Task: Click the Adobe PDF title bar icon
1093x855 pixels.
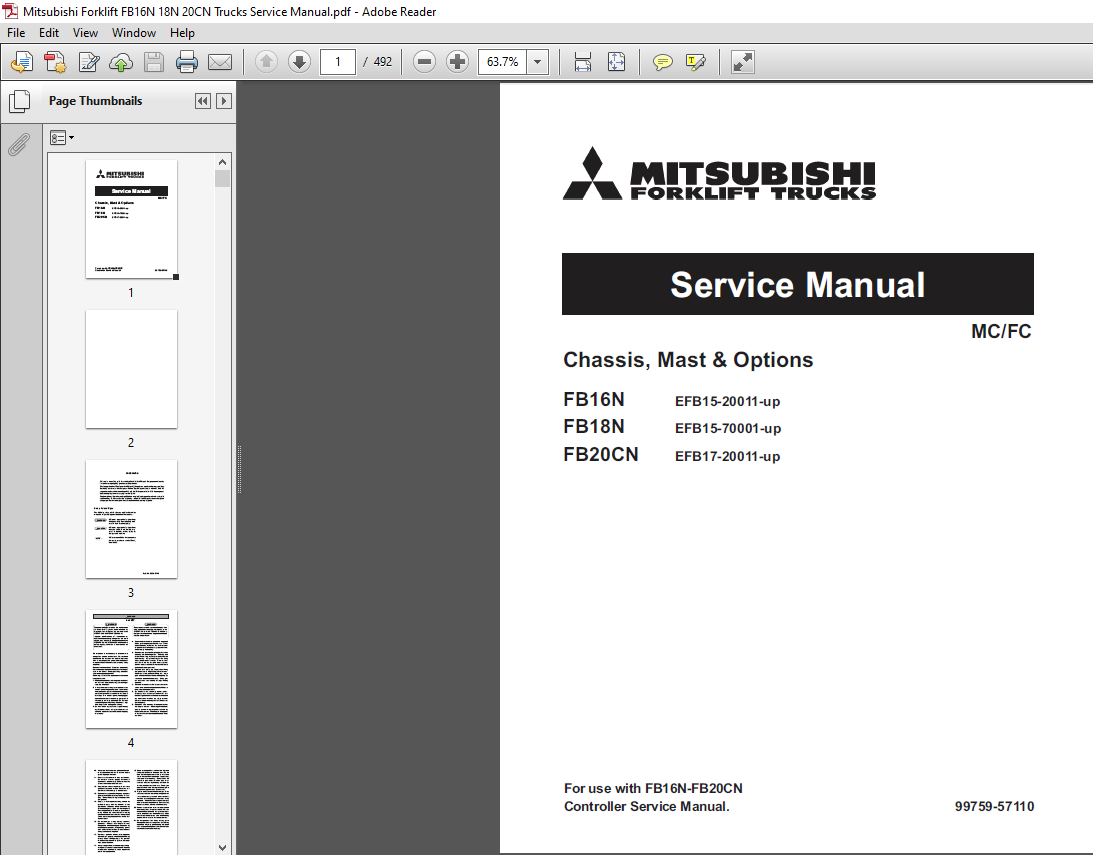Action: tap(10, 11)
